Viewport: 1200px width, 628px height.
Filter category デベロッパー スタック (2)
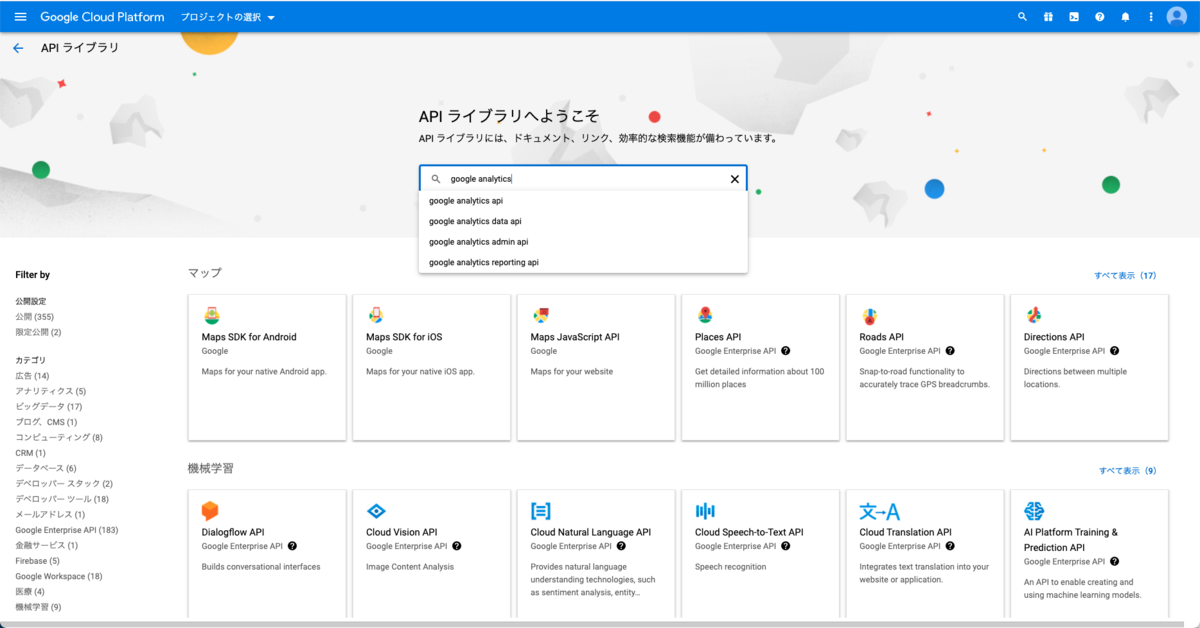64,483
